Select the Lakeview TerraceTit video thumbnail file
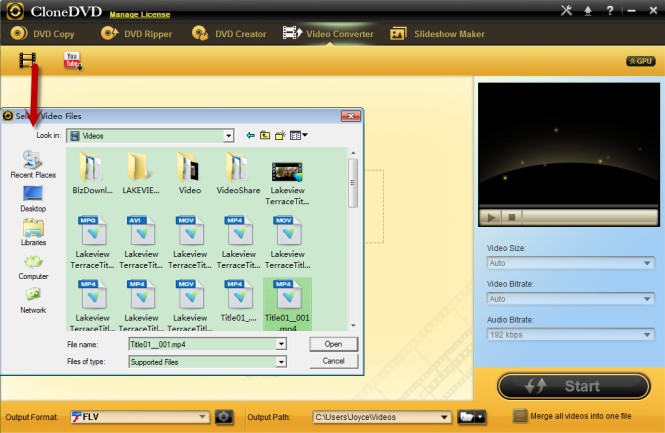 tap(287, 183)
